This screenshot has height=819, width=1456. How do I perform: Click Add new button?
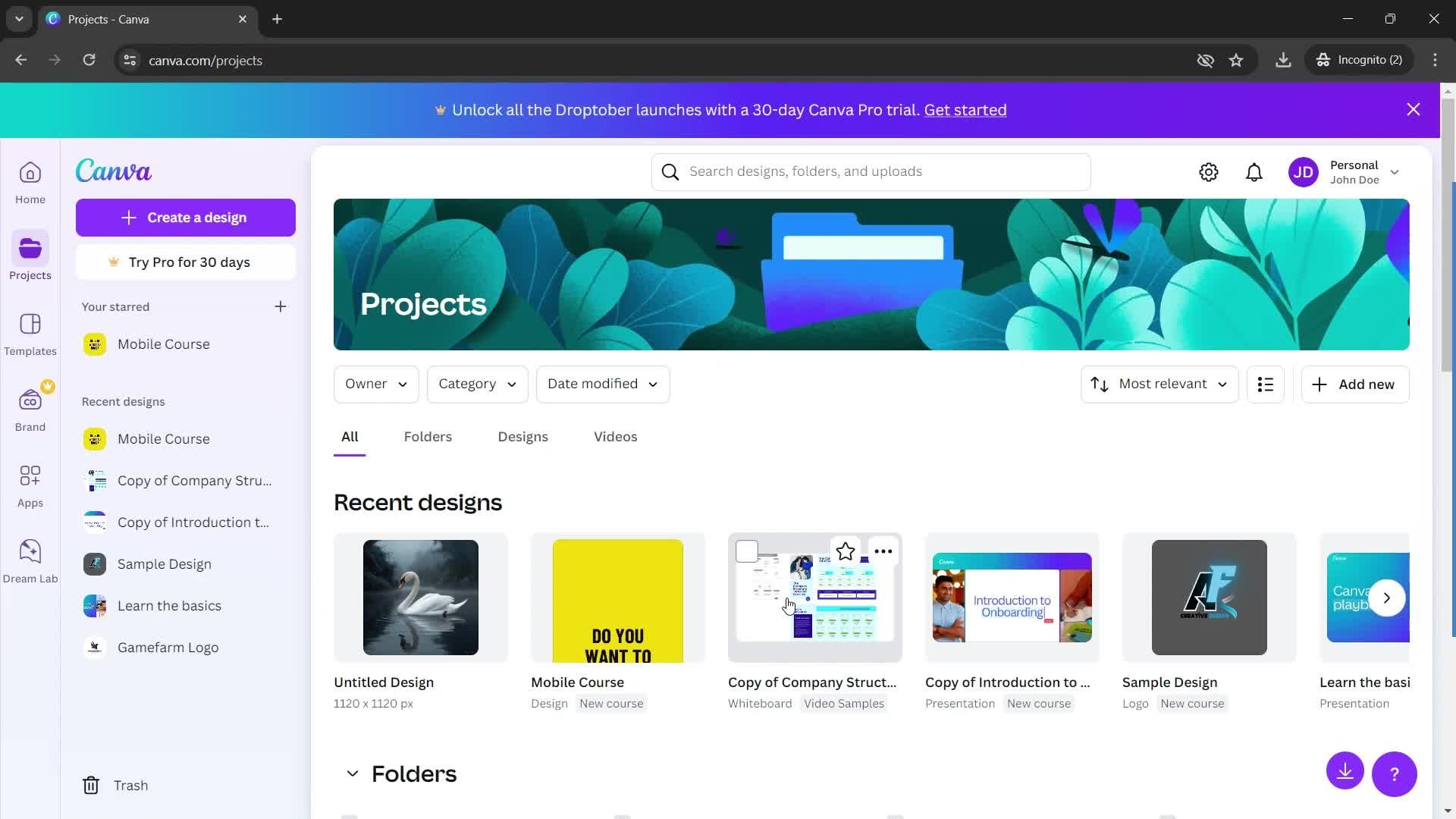coord(1354,383)
